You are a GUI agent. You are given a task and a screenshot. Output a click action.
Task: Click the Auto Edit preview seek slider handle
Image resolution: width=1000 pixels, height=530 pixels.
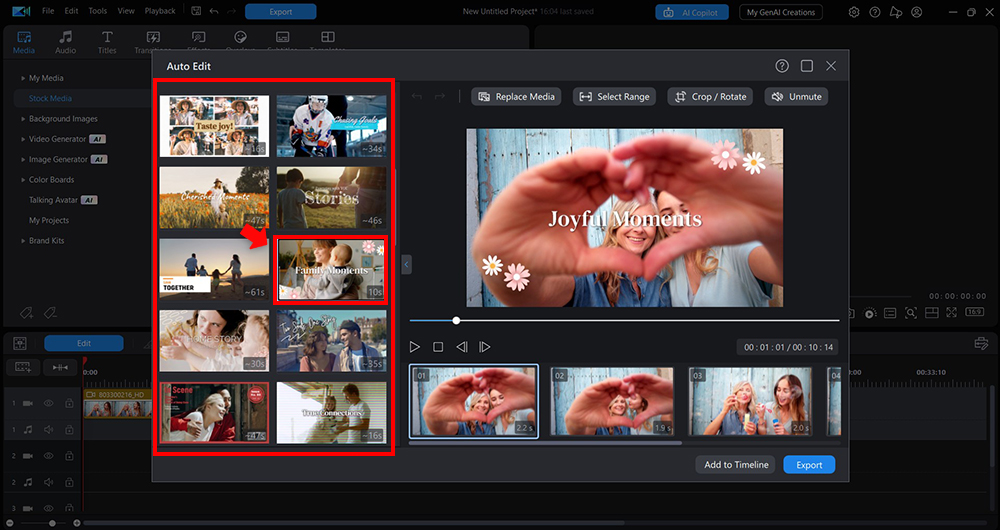click(456, 320)
